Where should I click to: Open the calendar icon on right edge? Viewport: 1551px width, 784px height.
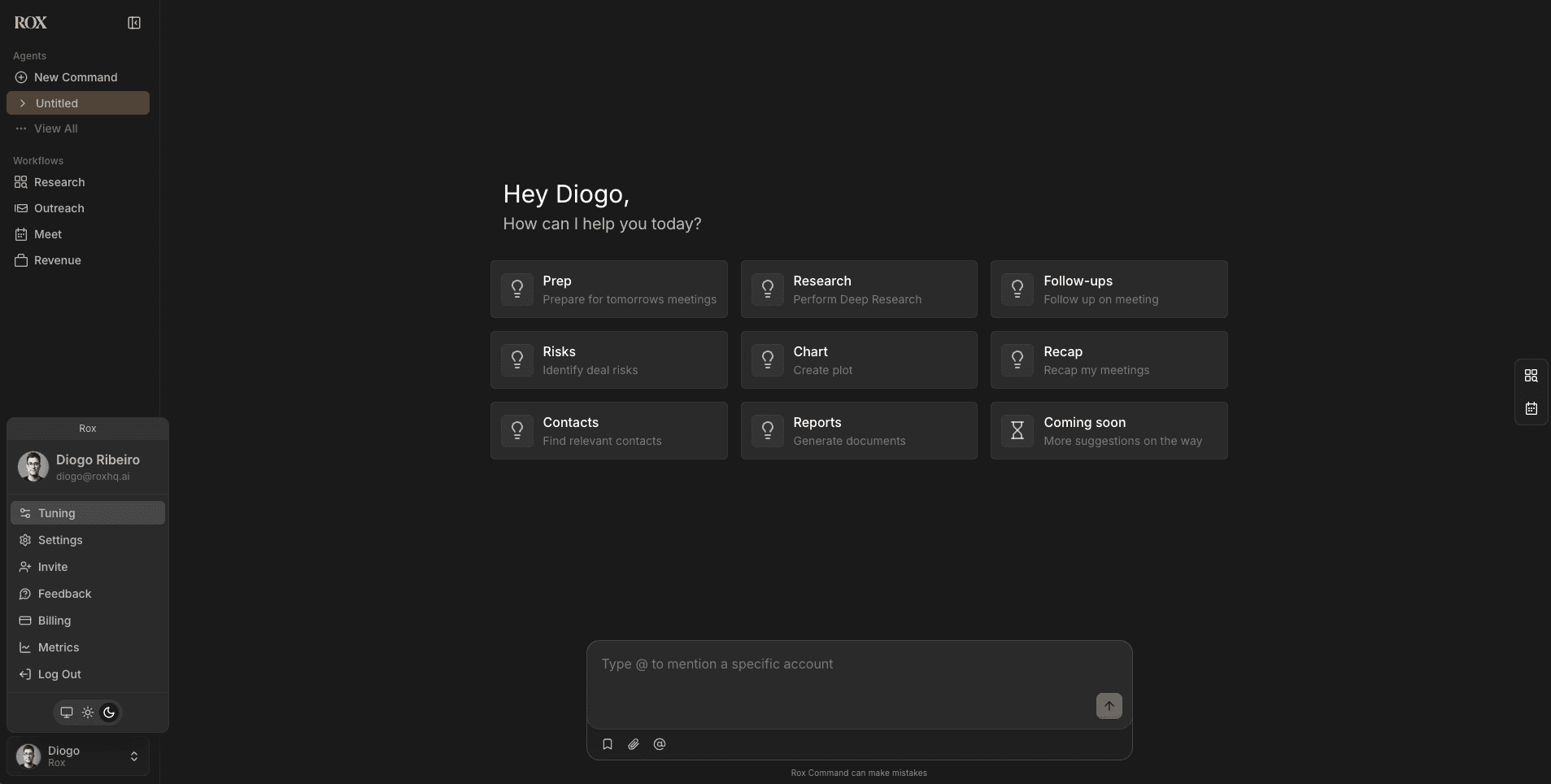click(1531, 408)
